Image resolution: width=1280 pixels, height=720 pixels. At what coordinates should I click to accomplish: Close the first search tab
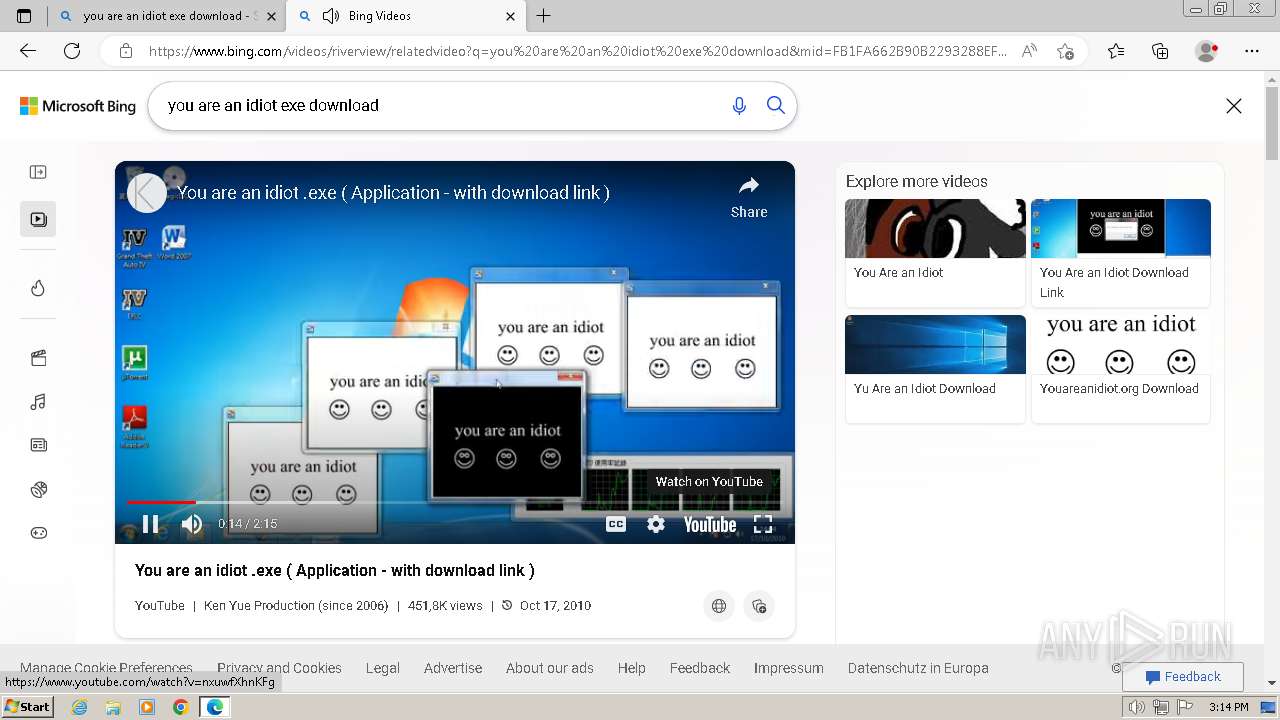pos(271,16)
